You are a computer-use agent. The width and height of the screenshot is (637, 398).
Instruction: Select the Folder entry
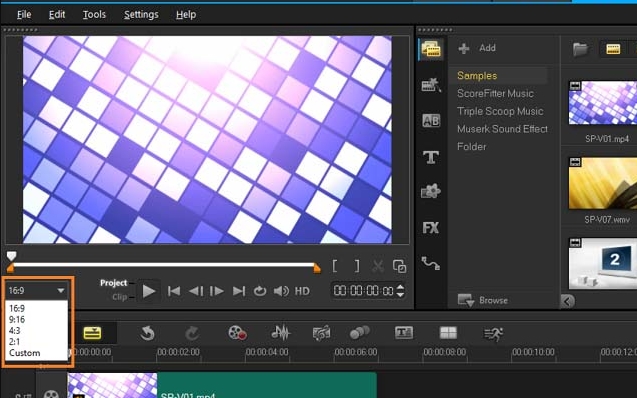point(472,147)
